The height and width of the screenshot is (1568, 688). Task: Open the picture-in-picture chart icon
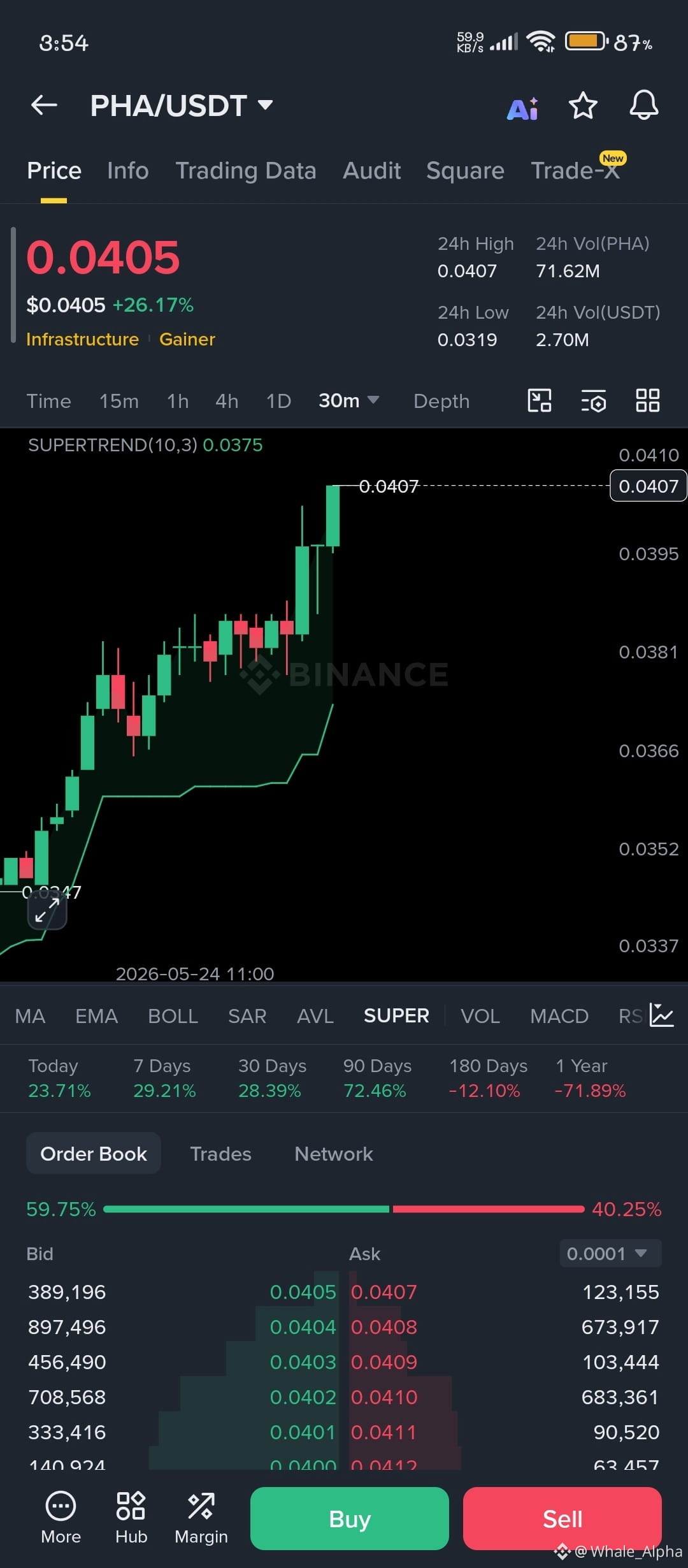(540, 401)
